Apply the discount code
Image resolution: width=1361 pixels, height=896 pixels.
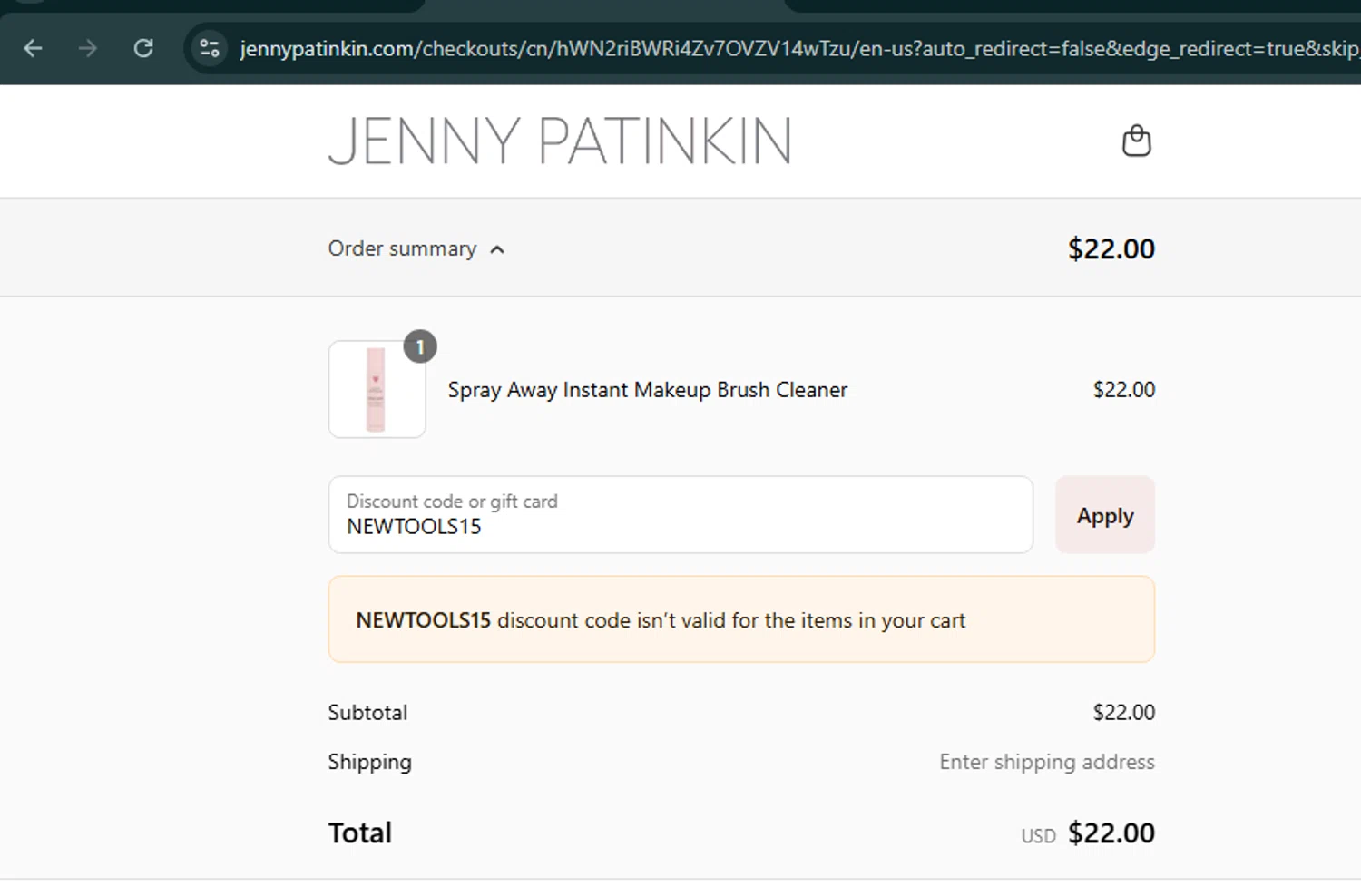(x=1105, y=514)
